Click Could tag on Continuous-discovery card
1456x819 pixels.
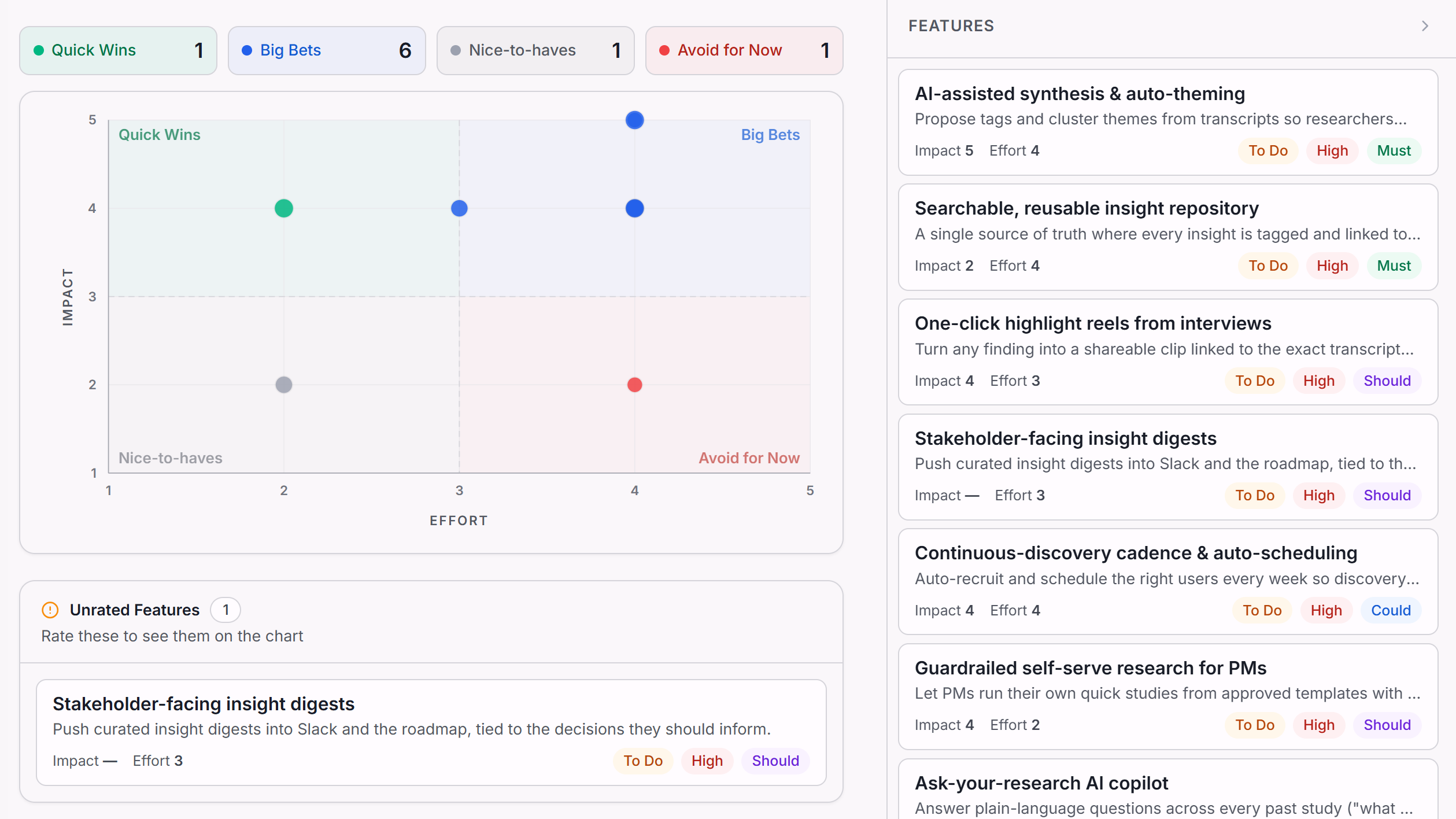pyautogui.click(x=1391, y=611)
